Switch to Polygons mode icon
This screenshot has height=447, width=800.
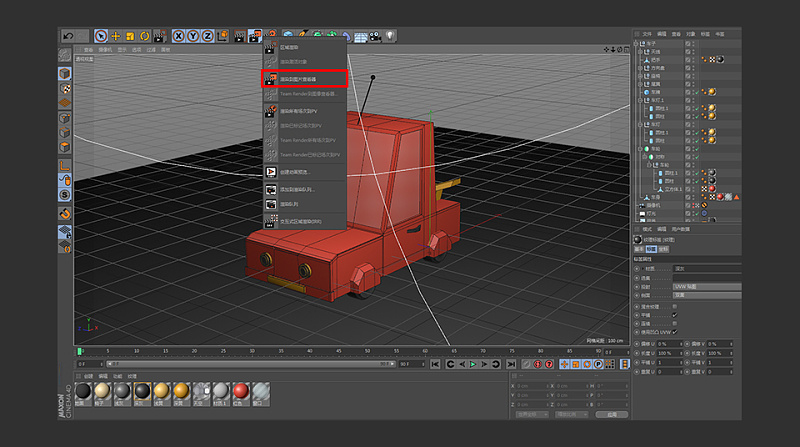65,147
